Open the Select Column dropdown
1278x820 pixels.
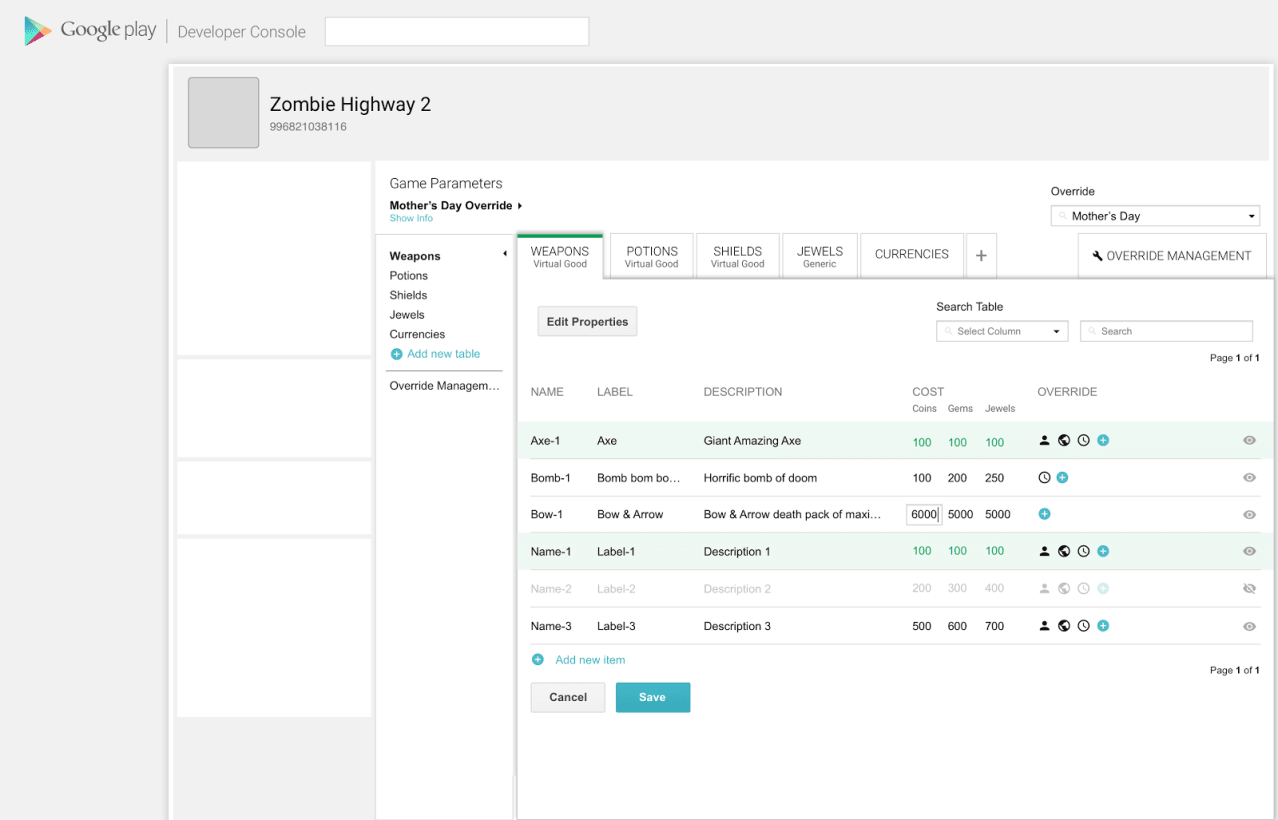point(1002,331)
